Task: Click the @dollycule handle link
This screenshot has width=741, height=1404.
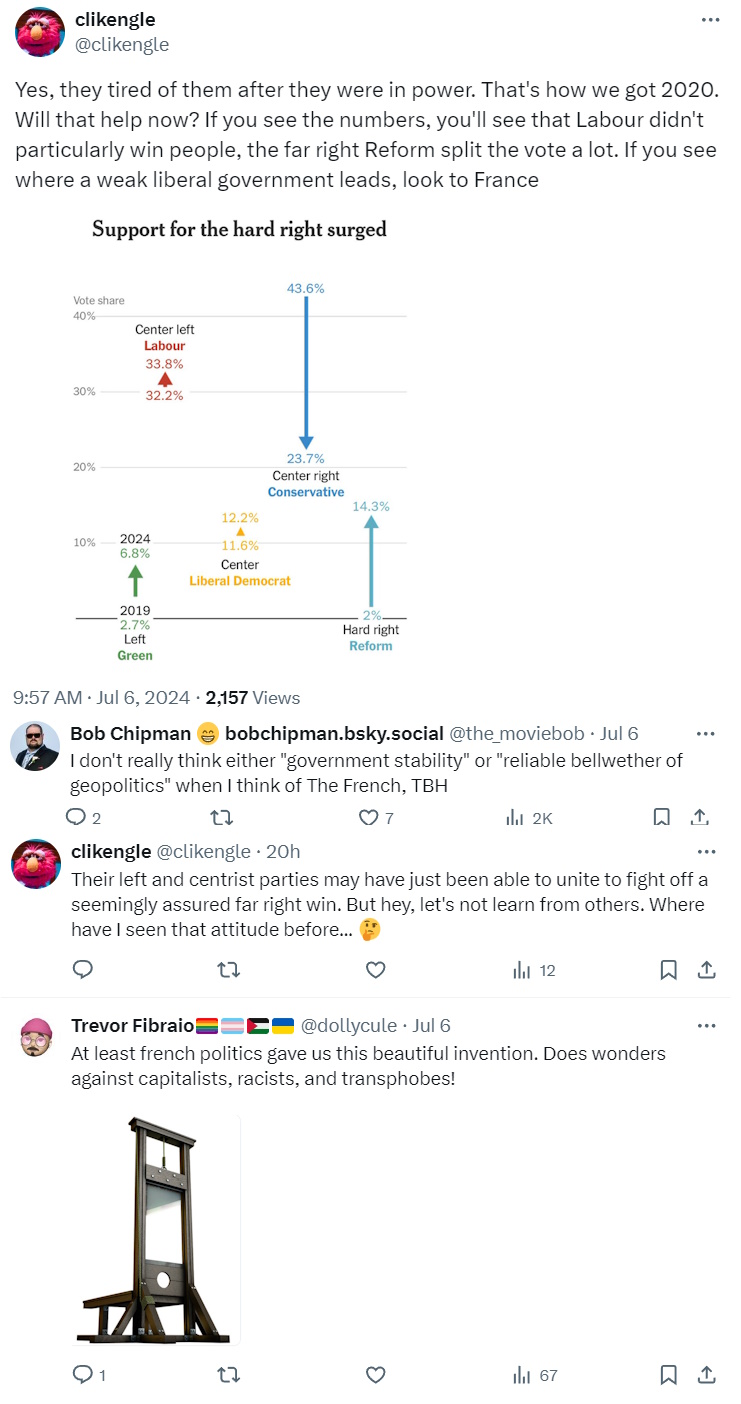Action: point(350,1025)
